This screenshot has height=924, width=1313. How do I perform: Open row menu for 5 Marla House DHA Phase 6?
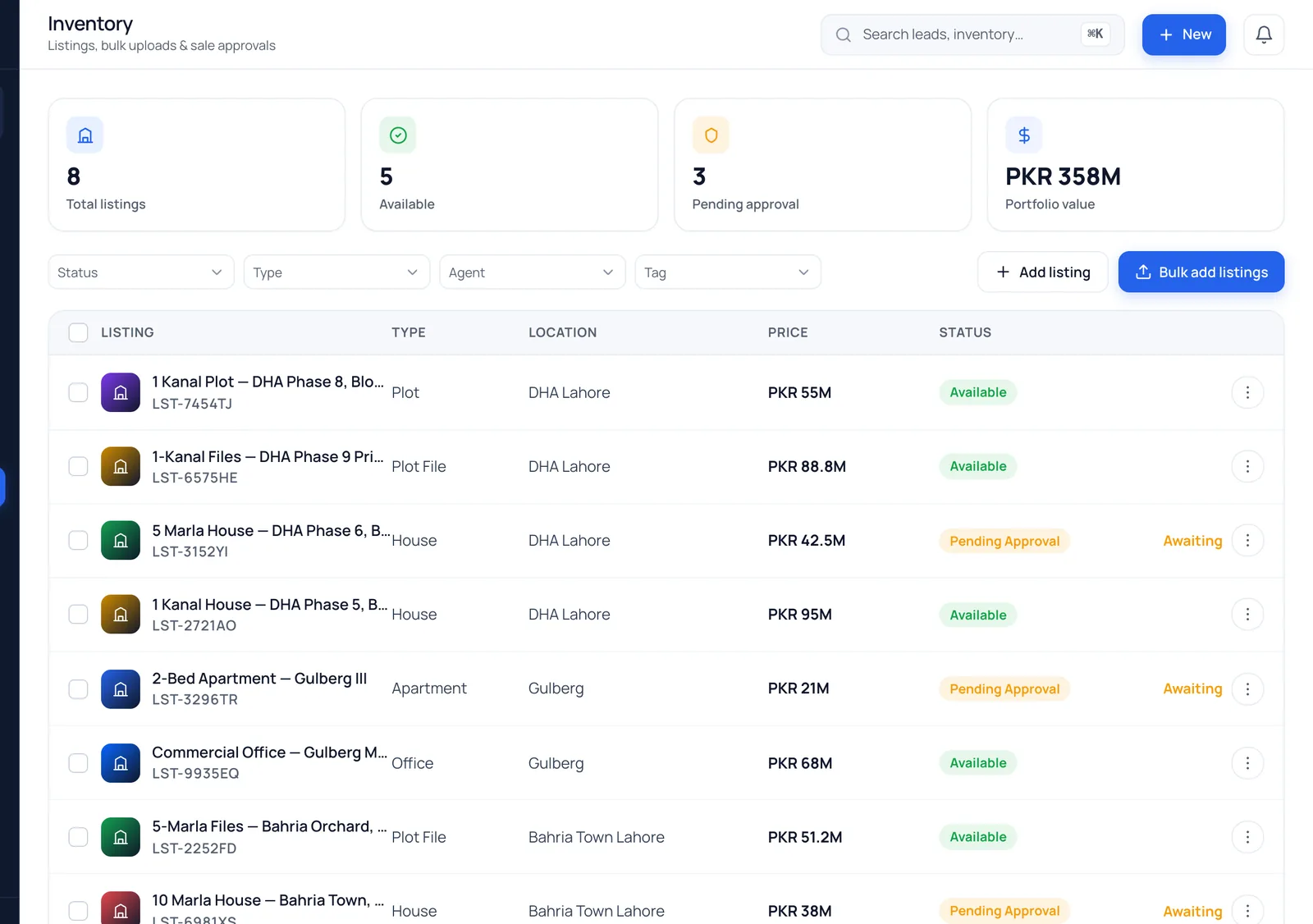click(1247, 540)
